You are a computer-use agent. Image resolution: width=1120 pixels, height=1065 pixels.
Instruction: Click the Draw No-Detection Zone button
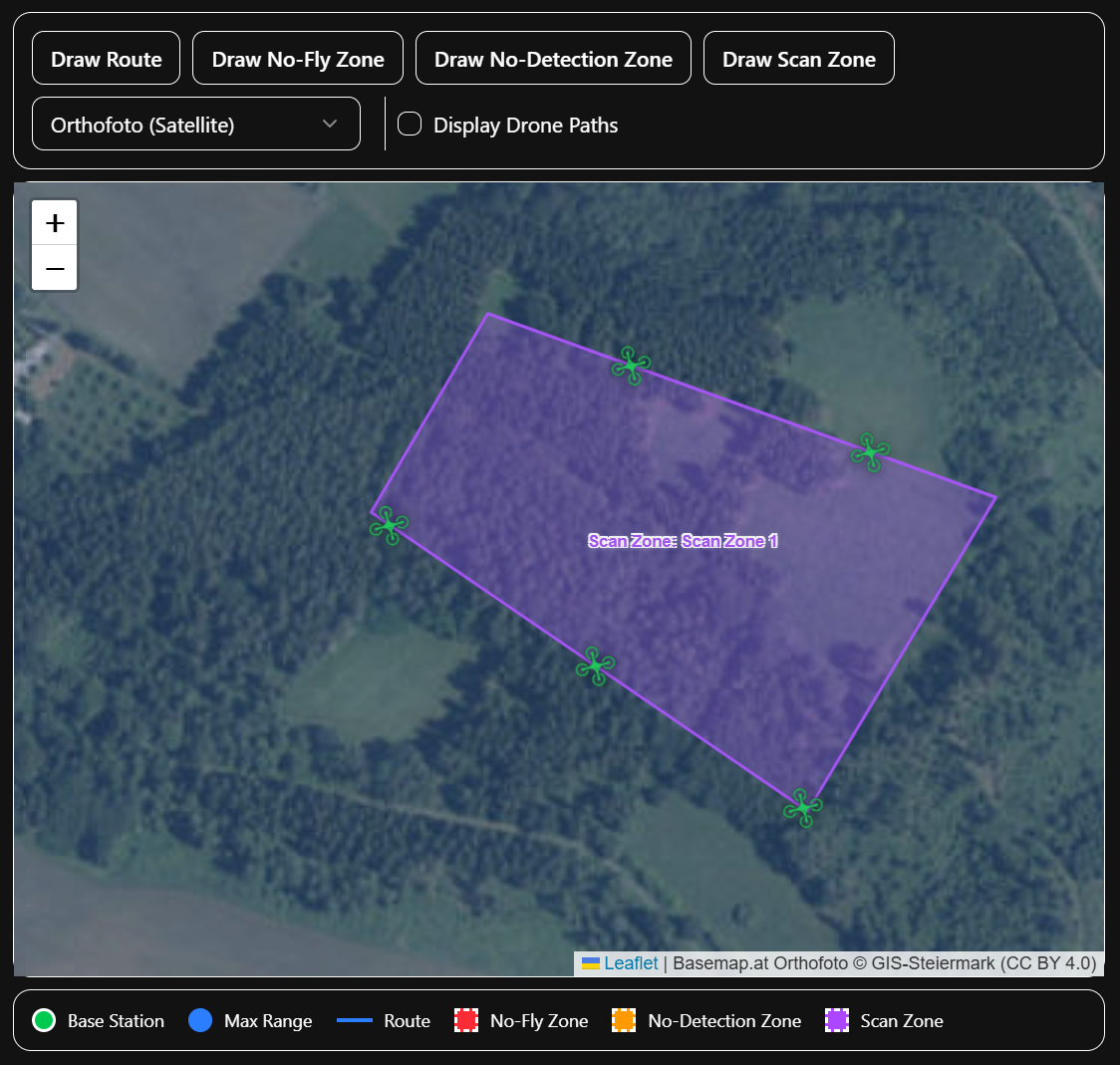553,58
